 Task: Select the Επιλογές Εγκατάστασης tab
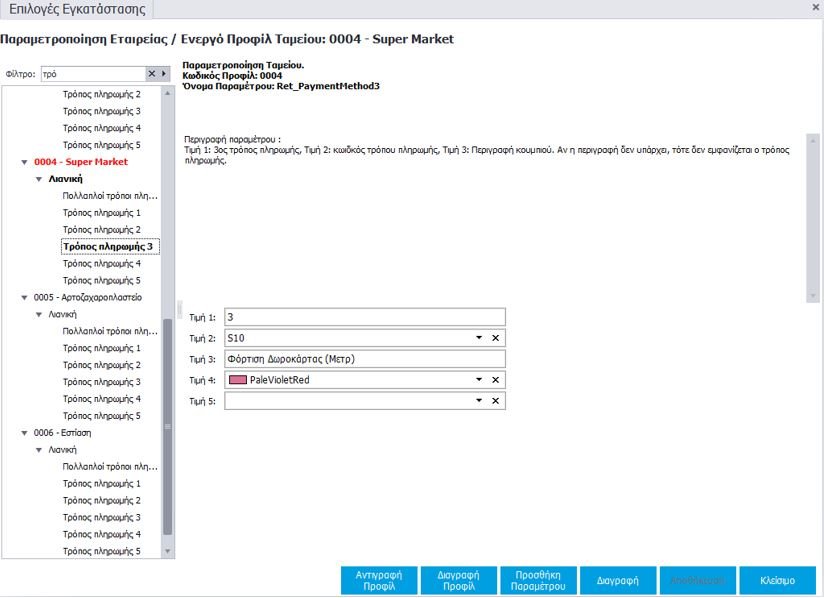pos(77,10)
